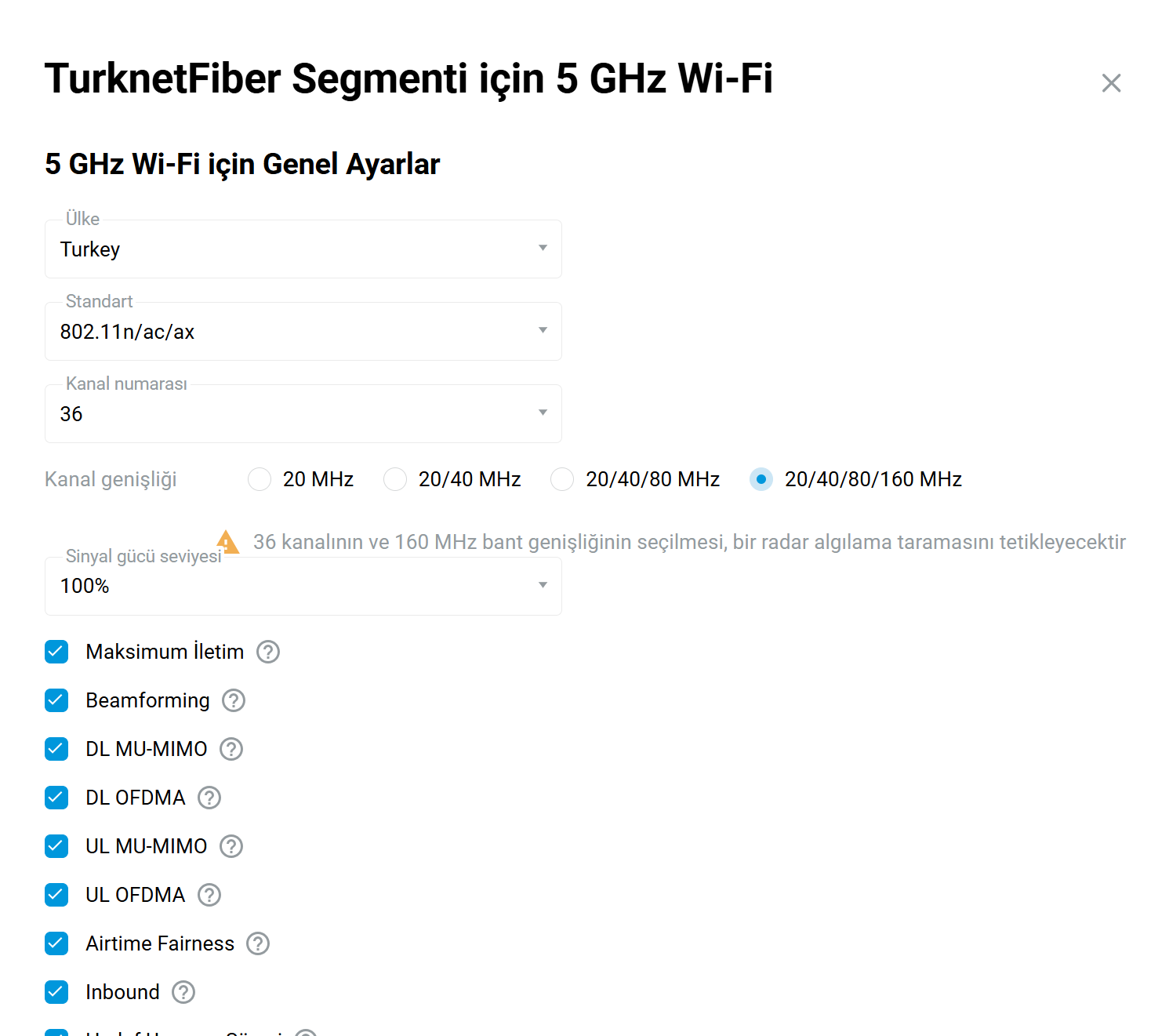The image size is (1169, 1036).
Task: Select 20/40 MHz radio option
Action: tap(395, 479)
